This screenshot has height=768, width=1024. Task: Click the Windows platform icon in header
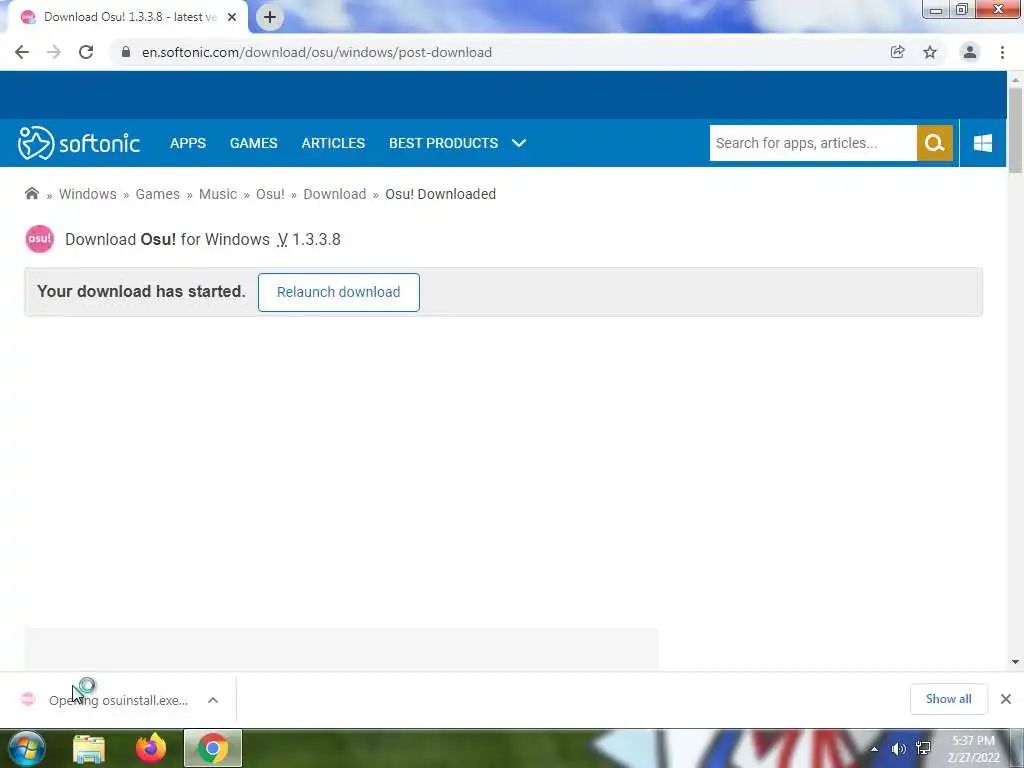983,143
